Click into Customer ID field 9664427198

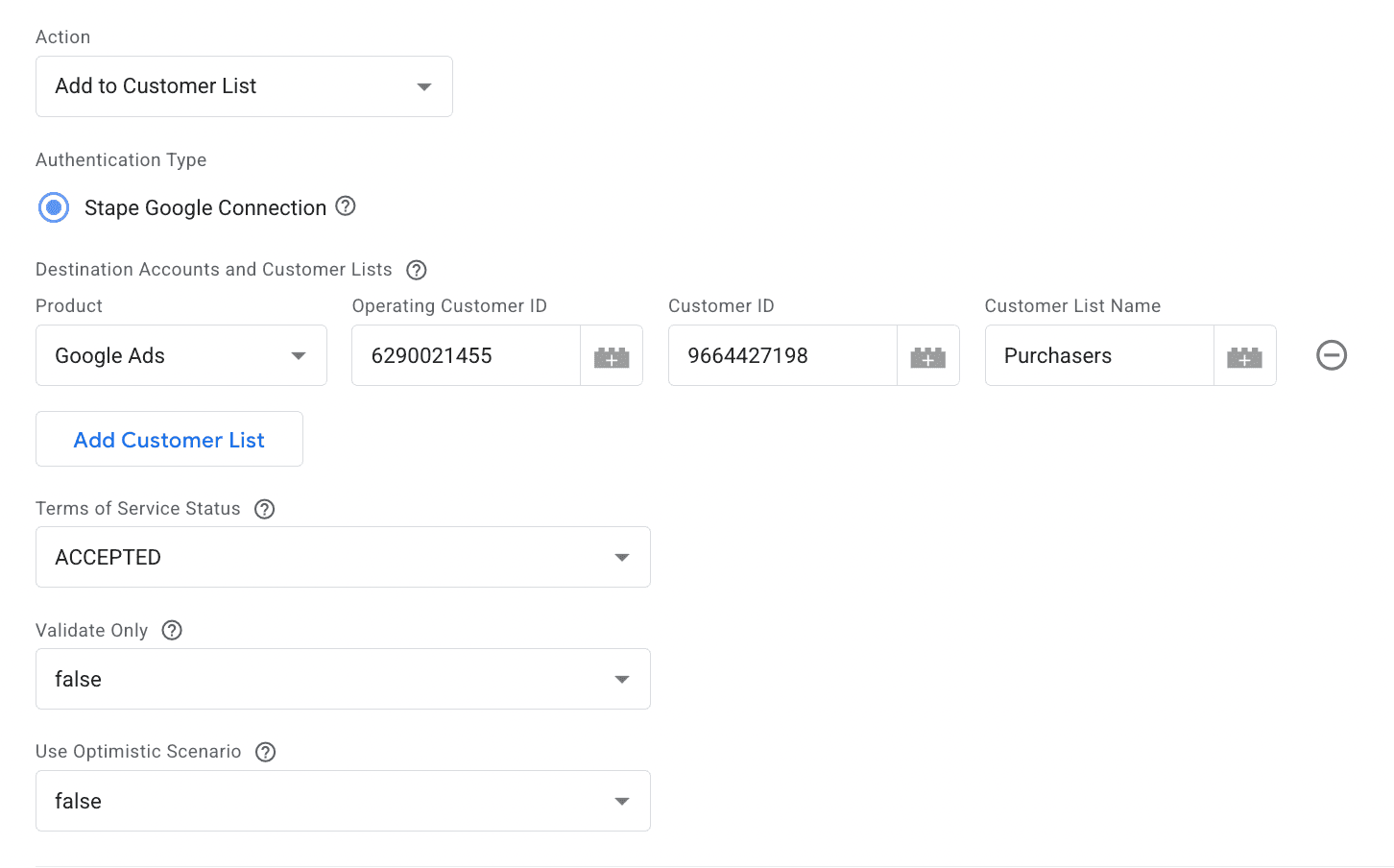tap(782, 355)
